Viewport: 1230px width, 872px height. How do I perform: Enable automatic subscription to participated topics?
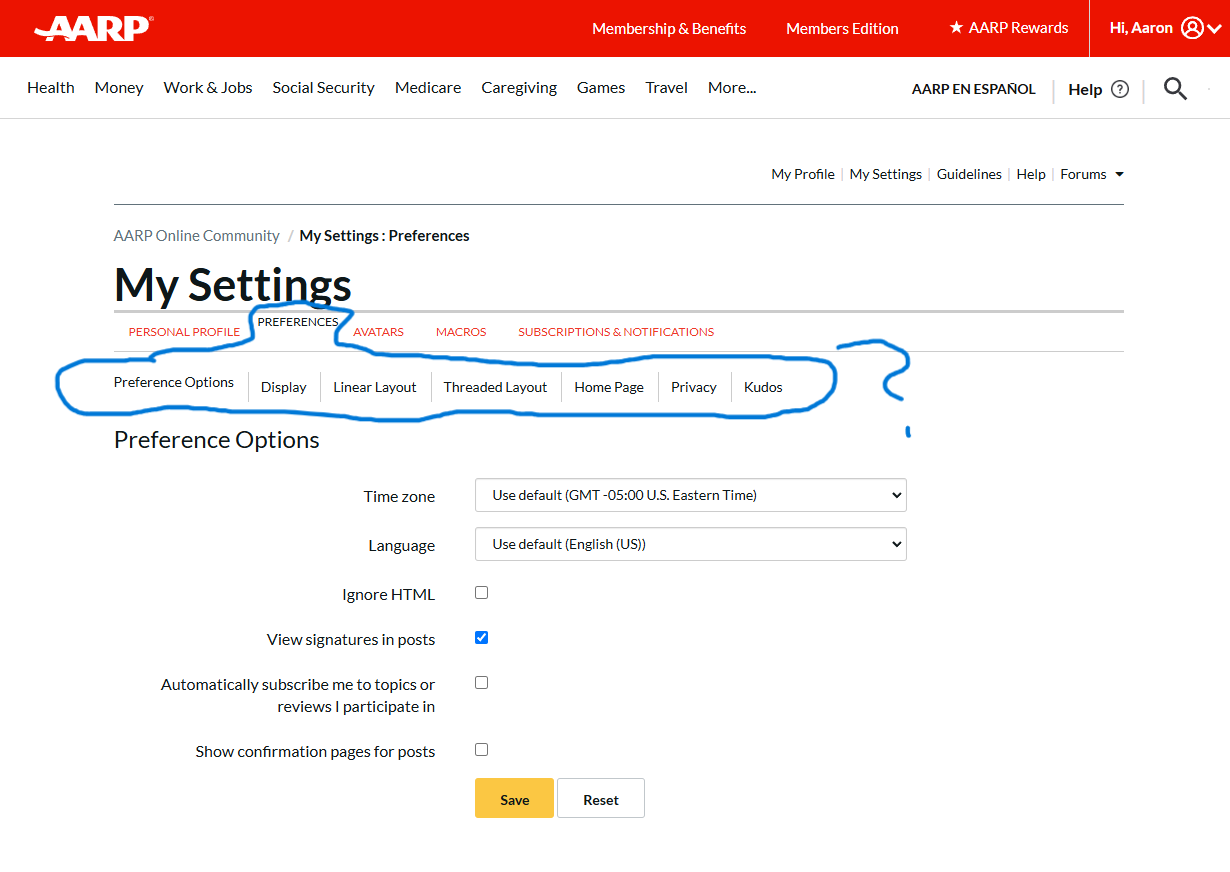point(481,682)
